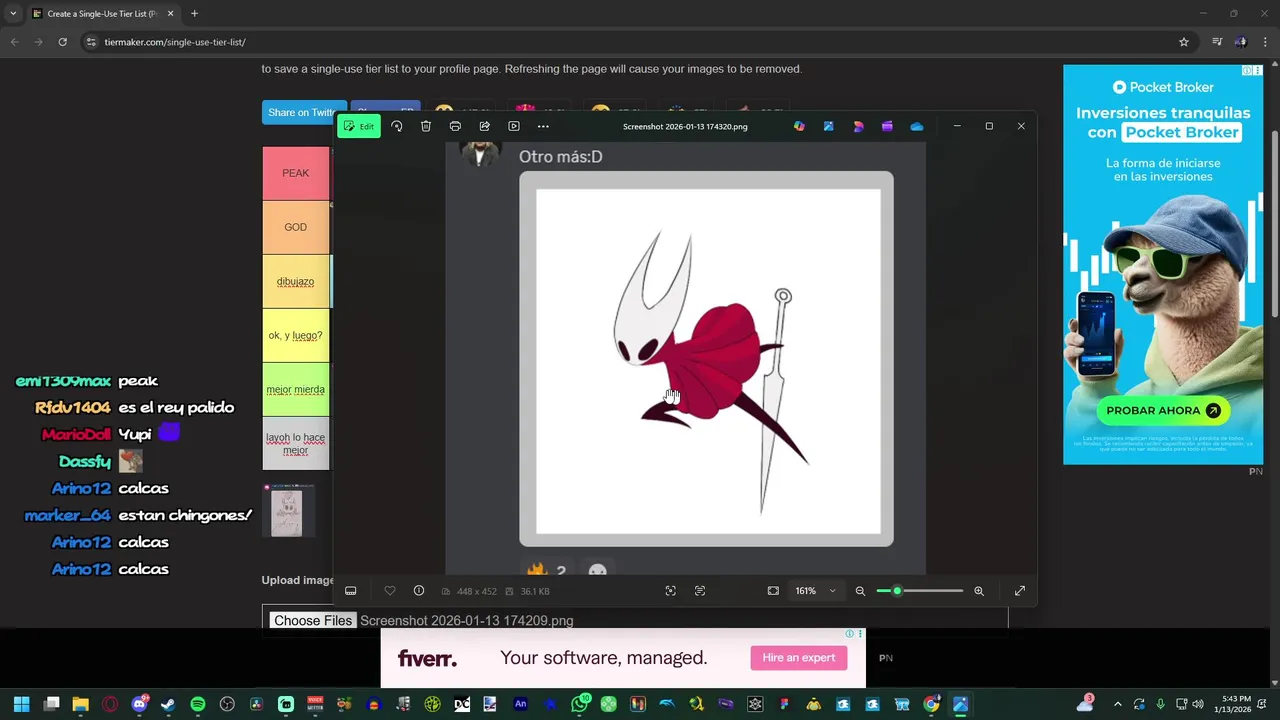
Task: Click the browser page vertical scrollbar
Action: click(1274, 225)
